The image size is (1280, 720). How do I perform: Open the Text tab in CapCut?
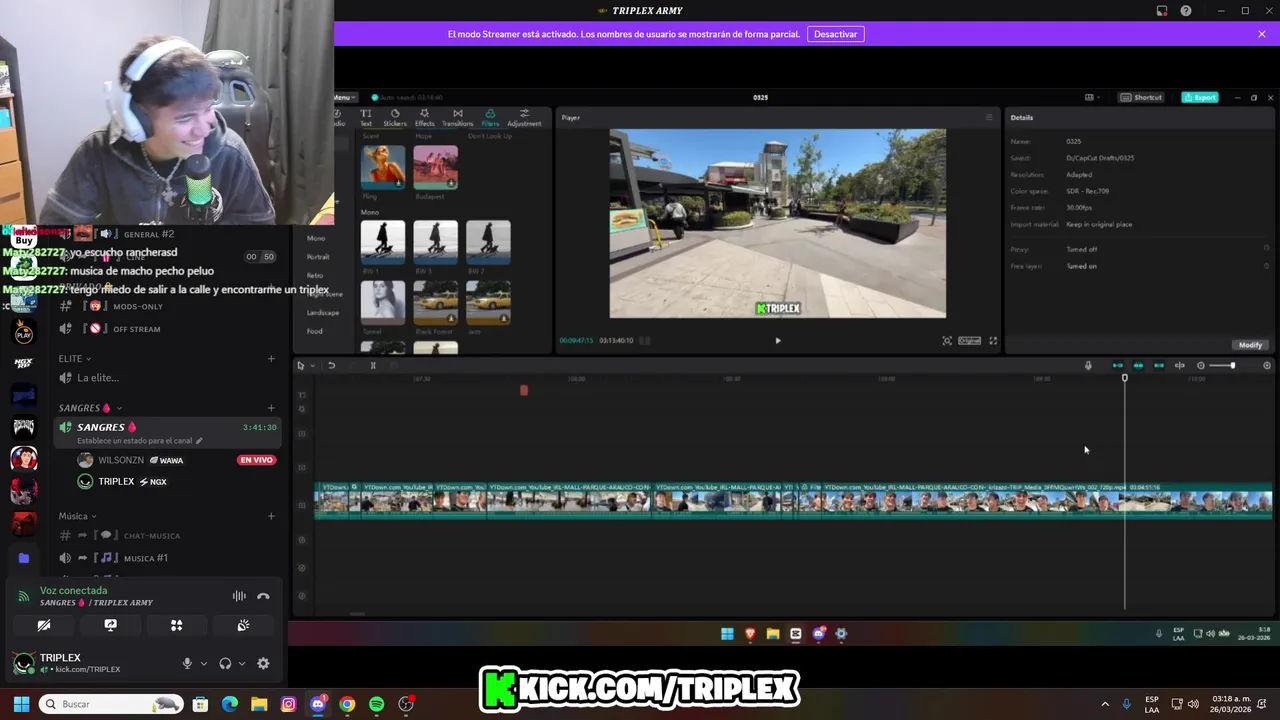click(x=366, y=117)
